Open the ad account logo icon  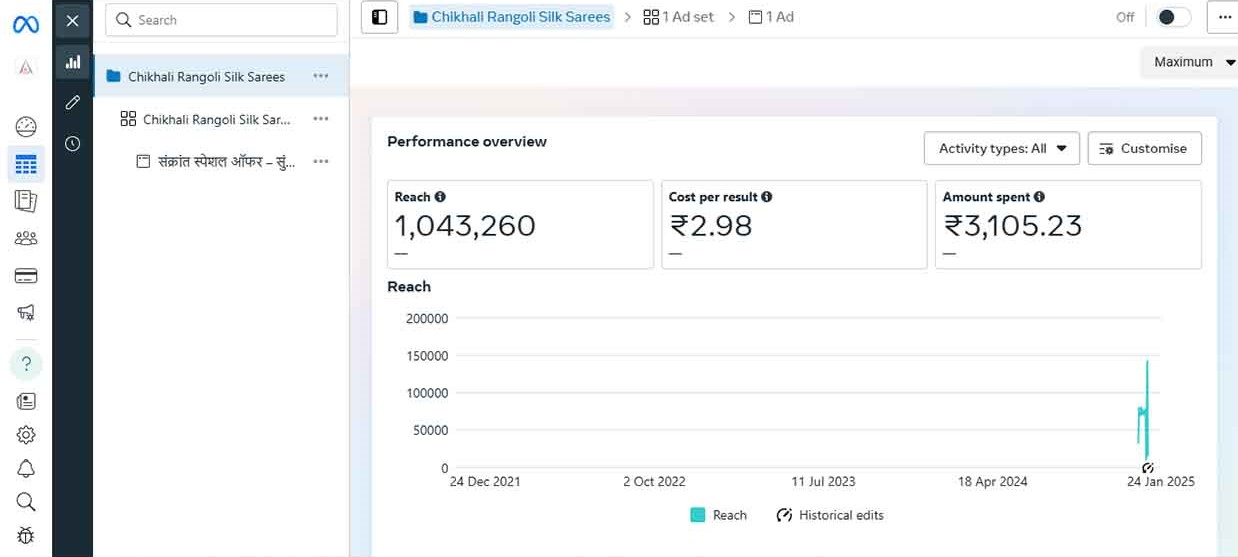26,67
